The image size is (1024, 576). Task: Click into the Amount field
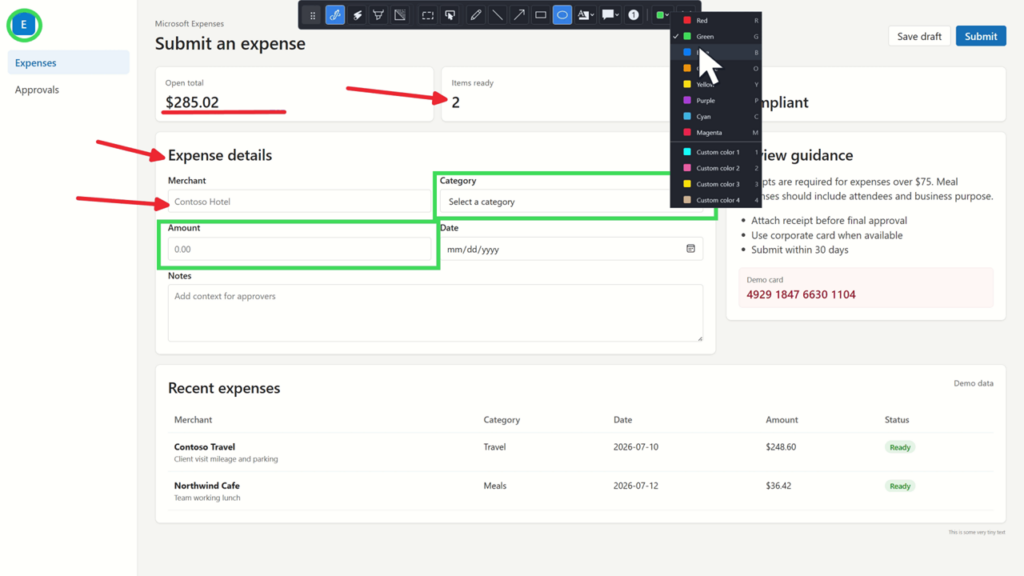(x=299, y=249)
